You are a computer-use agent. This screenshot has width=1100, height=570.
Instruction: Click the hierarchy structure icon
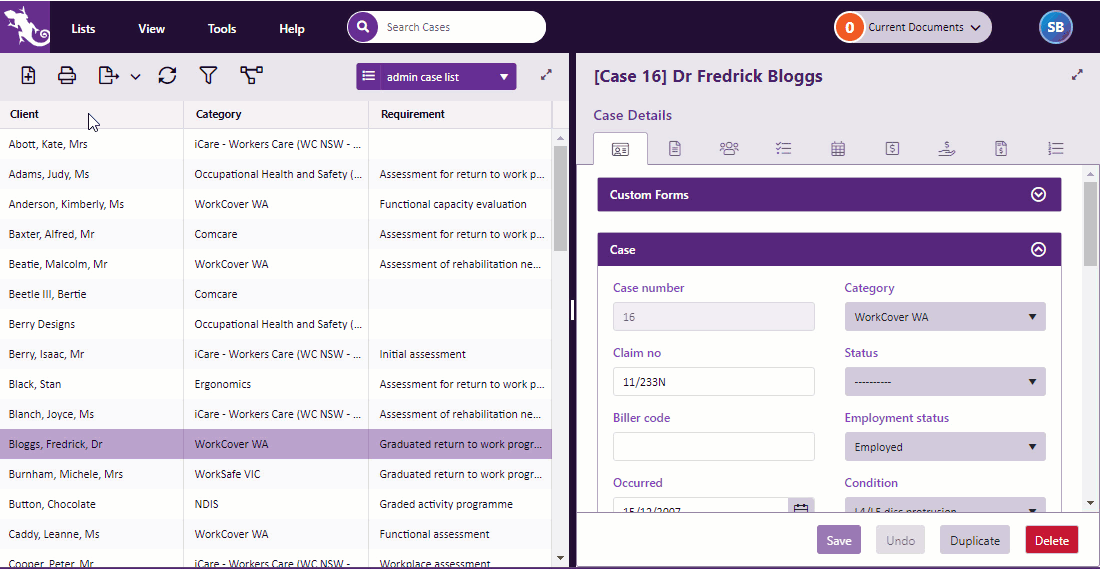[251, 75]
